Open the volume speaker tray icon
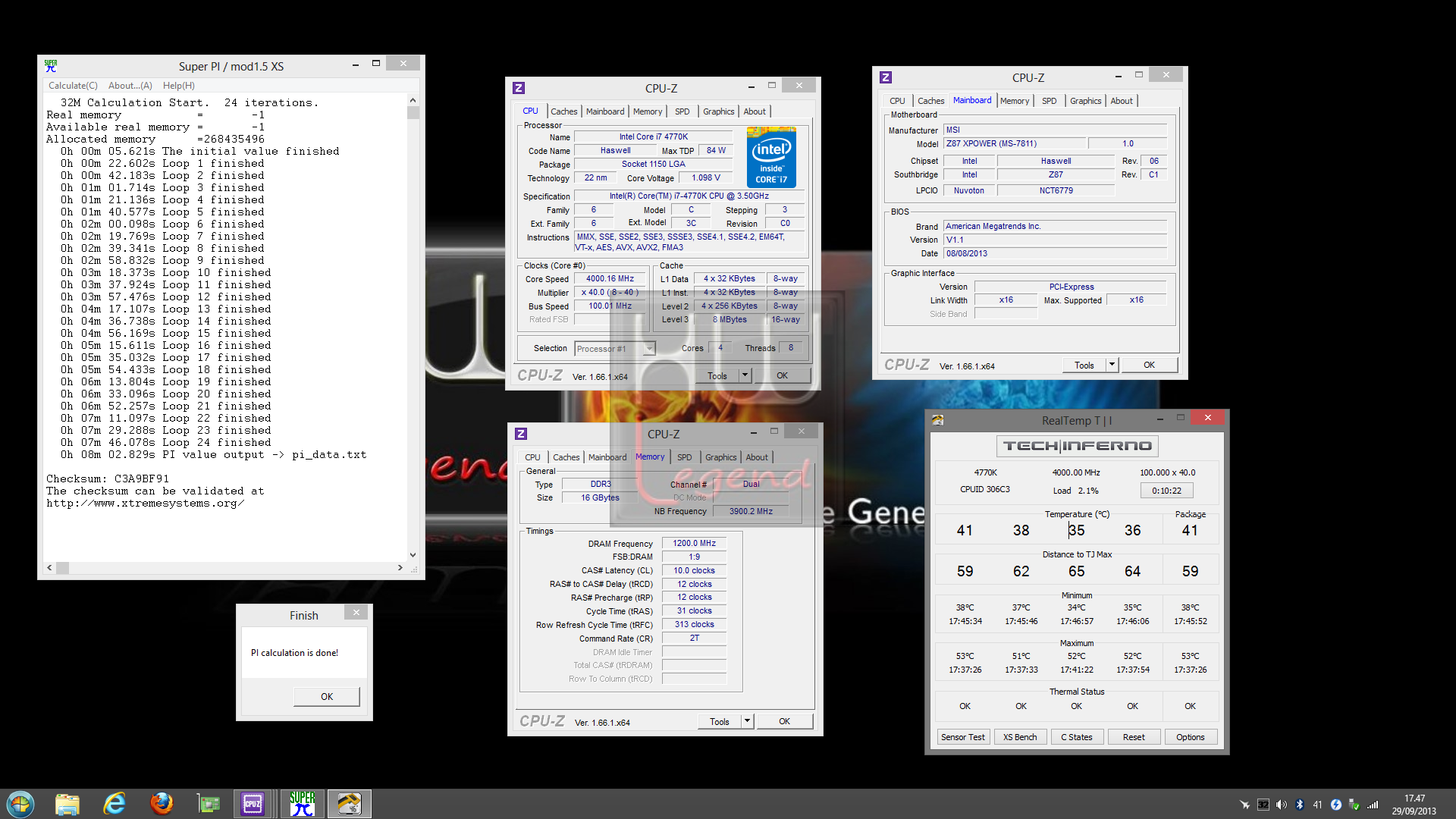The height and width of the screenshot is (819, 1456). click(x=1281, y=805)
